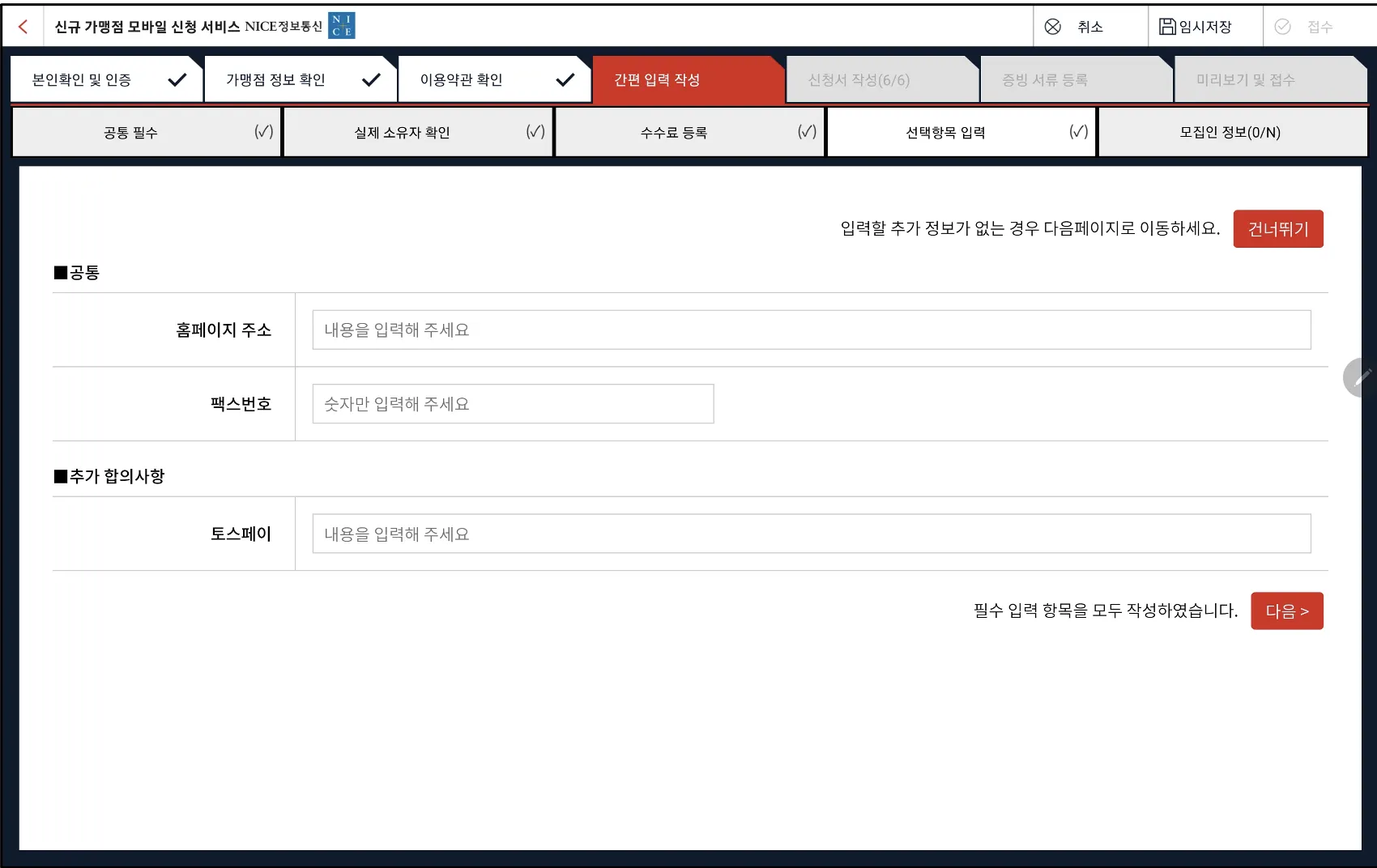Switch to the 실제 소유자 확인 sub-tab
Image resolution: width=1377 pixels, height=868 pixels.
click(418, 132)
